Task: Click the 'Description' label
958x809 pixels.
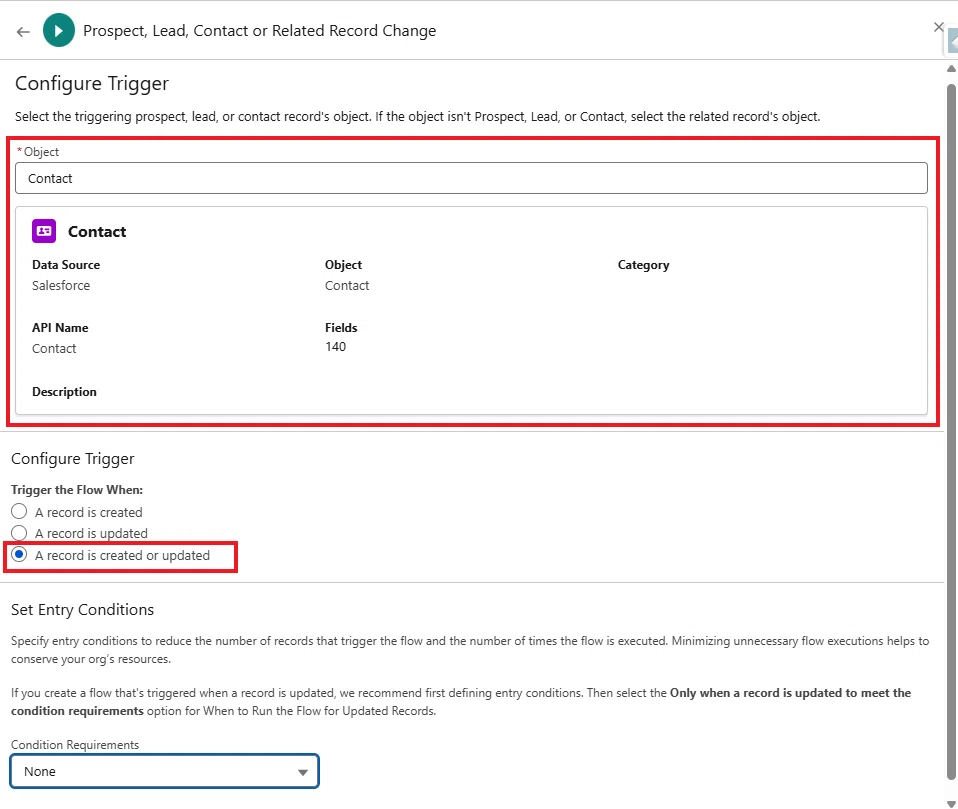Action: [64, 392]
